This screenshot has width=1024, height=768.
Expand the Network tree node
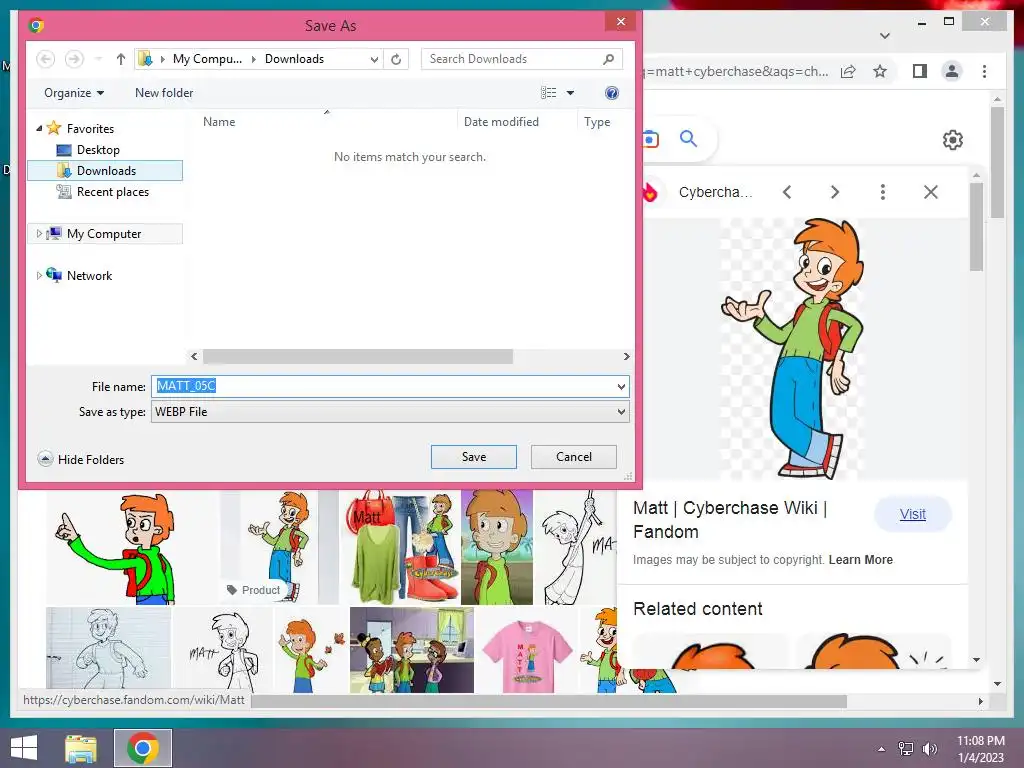point(39,275)
